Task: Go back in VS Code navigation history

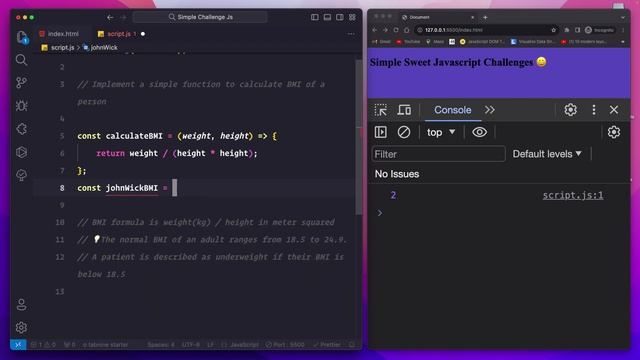Action: tap(110, 17)
